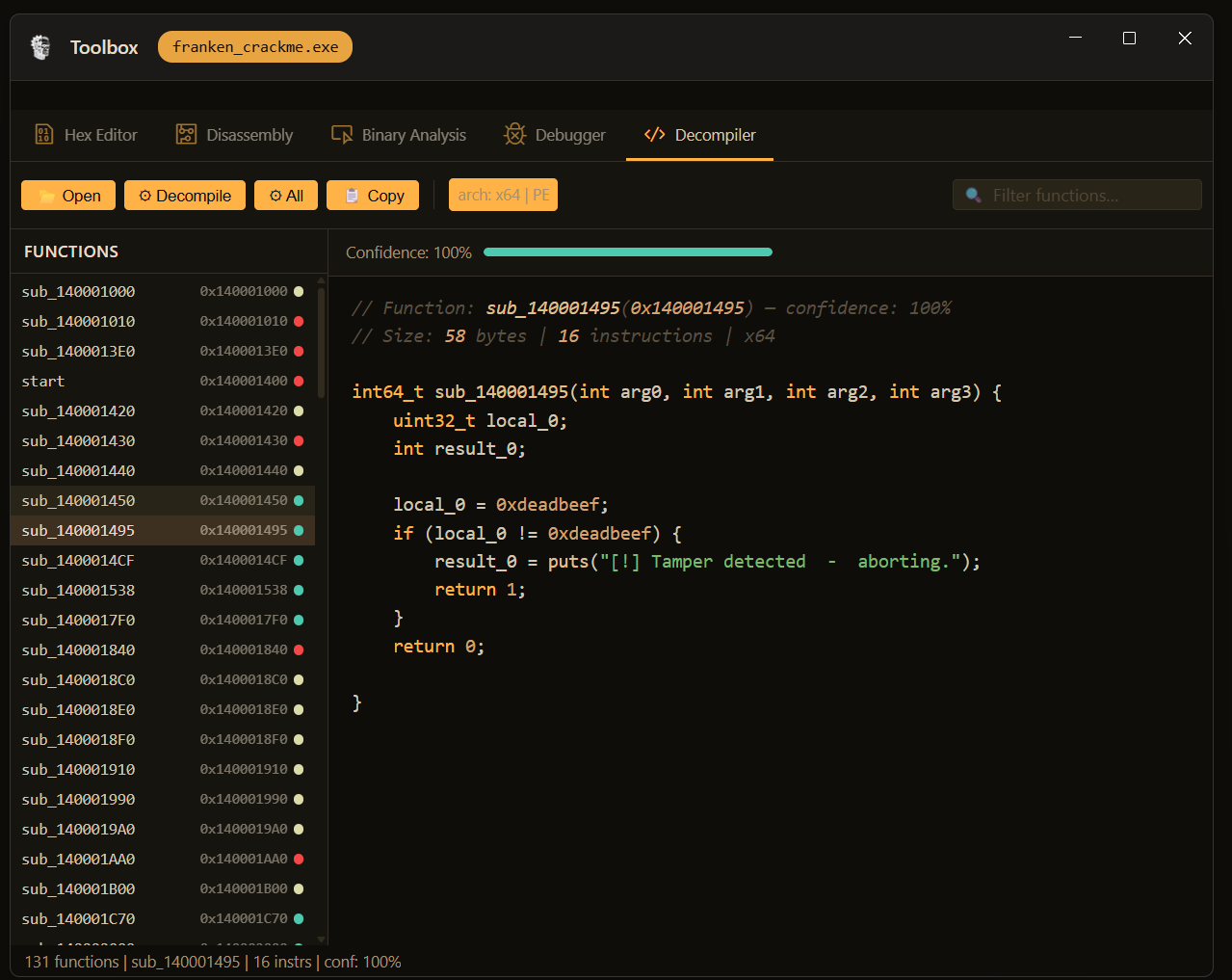This screenshot has width=1232, height=980.
Task: Click the folder icon on Open button
Action: click(46, 196)
